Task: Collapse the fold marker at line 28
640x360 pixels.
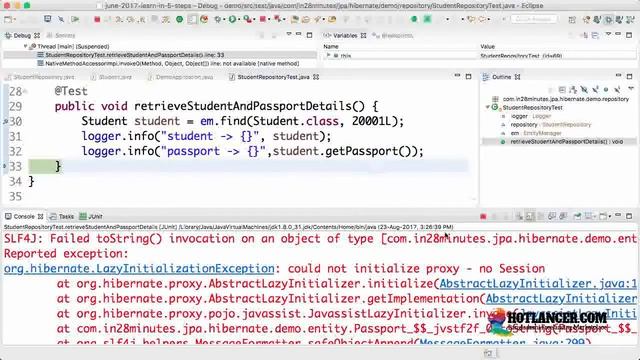Action: [25, 91]
